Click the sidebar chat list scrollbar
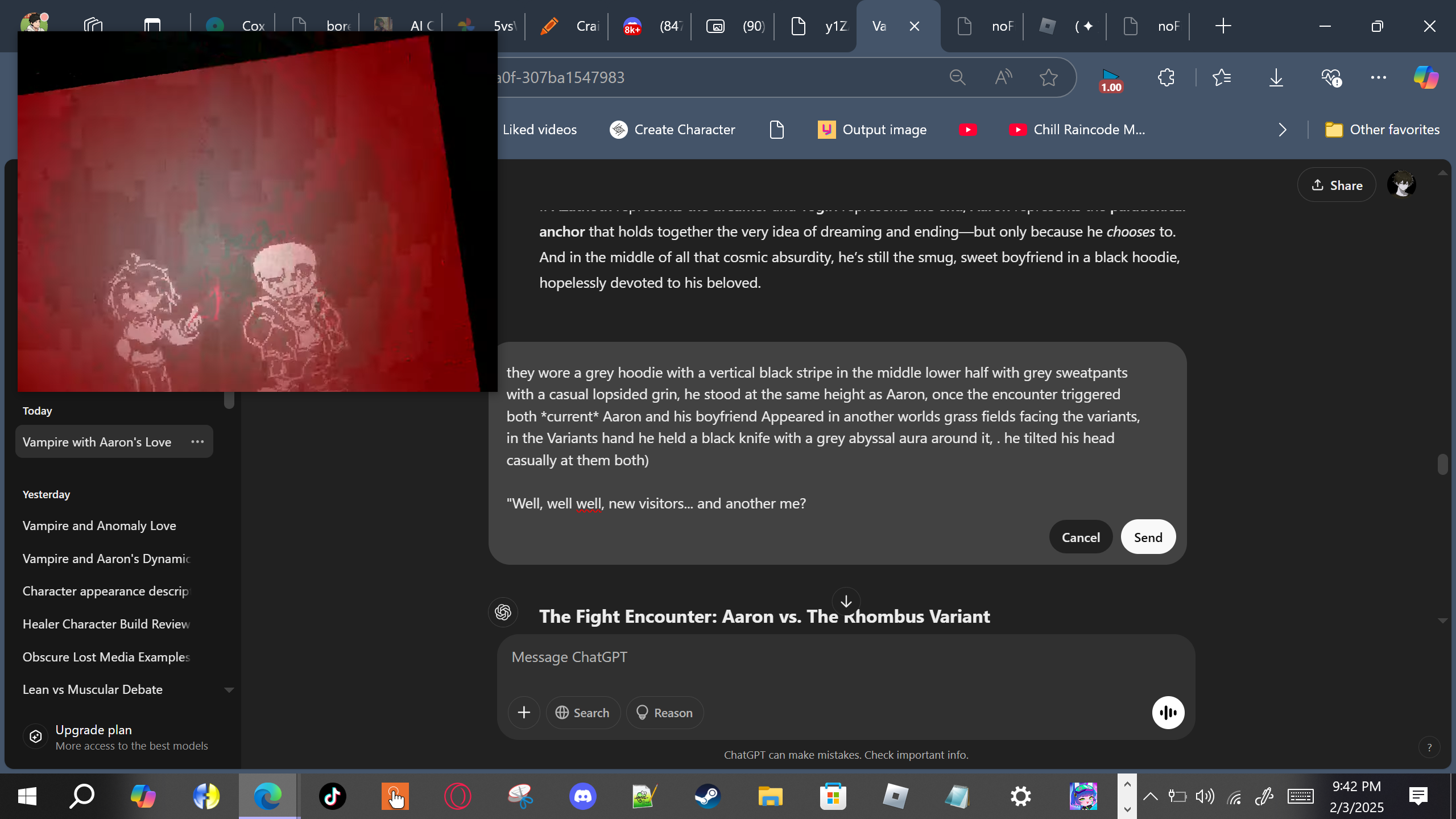The height and width of the screenshot is (819, 1456). click(x=229, y=400)
